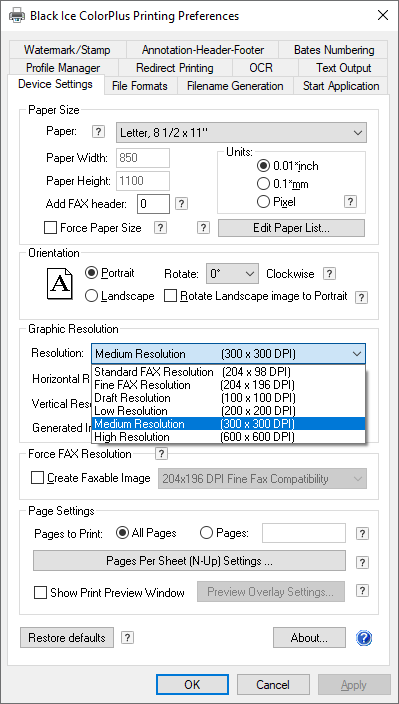Check Show Print Preview Window
The width and height of the screenshot is (399, 704).
tap(40, 593)
